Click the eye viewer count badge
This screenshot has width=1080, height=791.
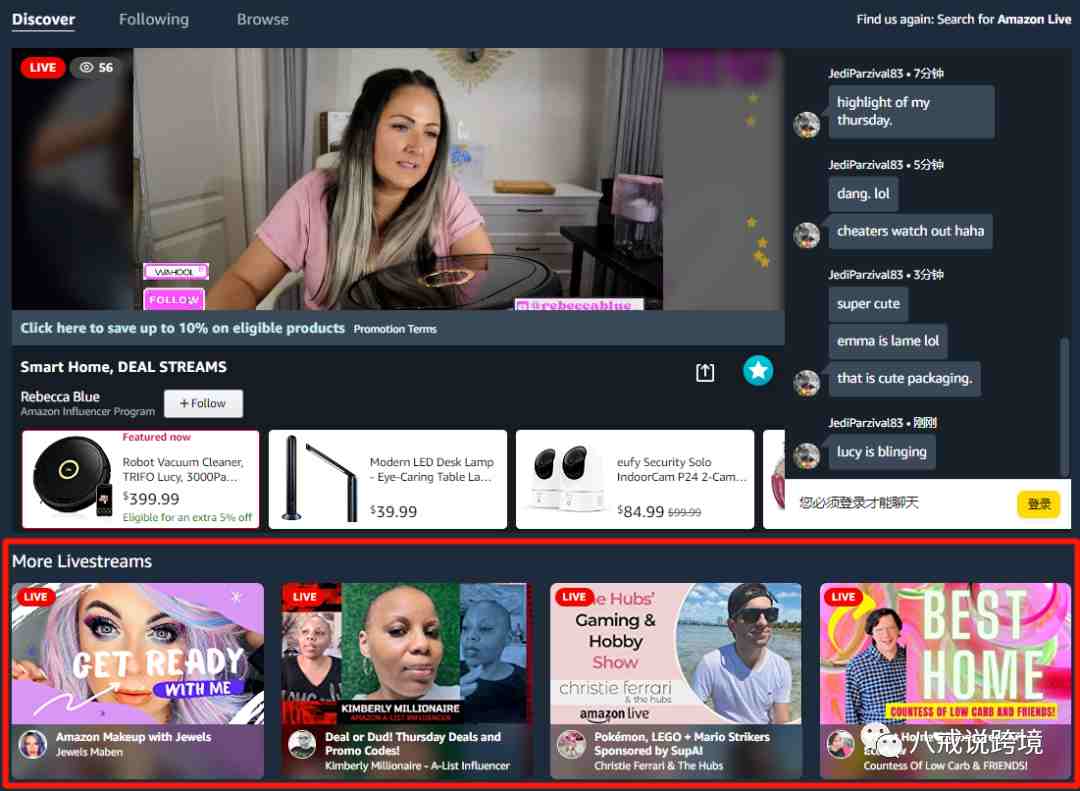[96, 68]
